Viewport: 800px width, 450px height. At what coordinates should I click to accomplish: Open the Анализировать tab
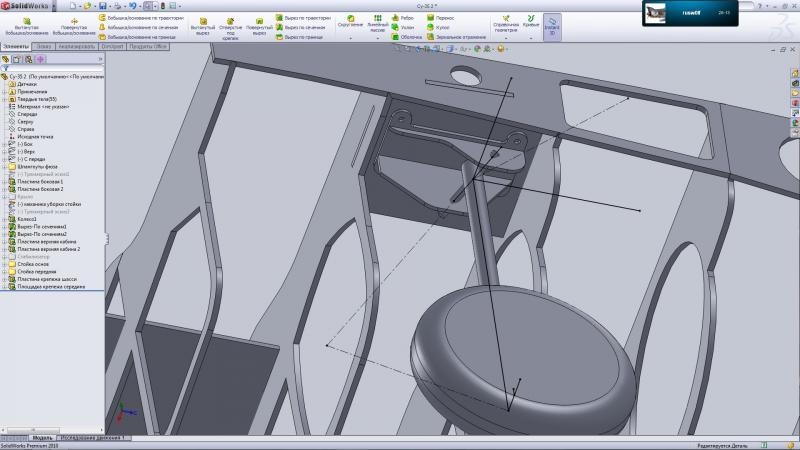[76, 46]
